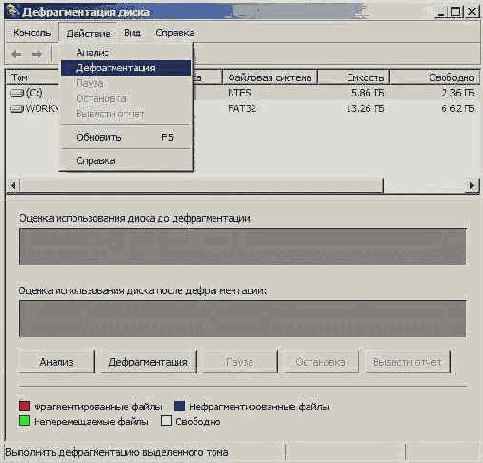483x463 pixels.
Task: Click the white free space legend box
Action: (166, 421)
